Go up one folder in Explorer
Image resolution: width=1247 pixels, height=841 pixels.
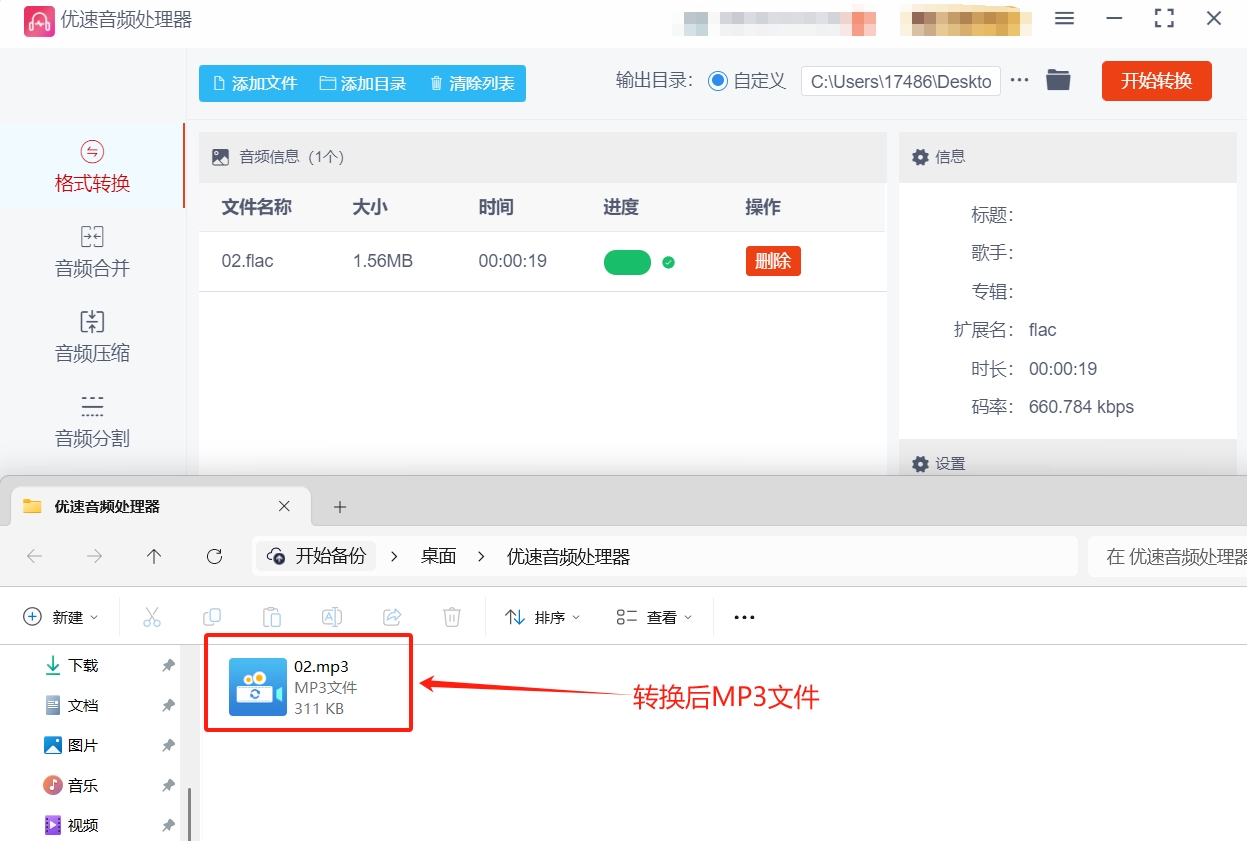[154, 557]
